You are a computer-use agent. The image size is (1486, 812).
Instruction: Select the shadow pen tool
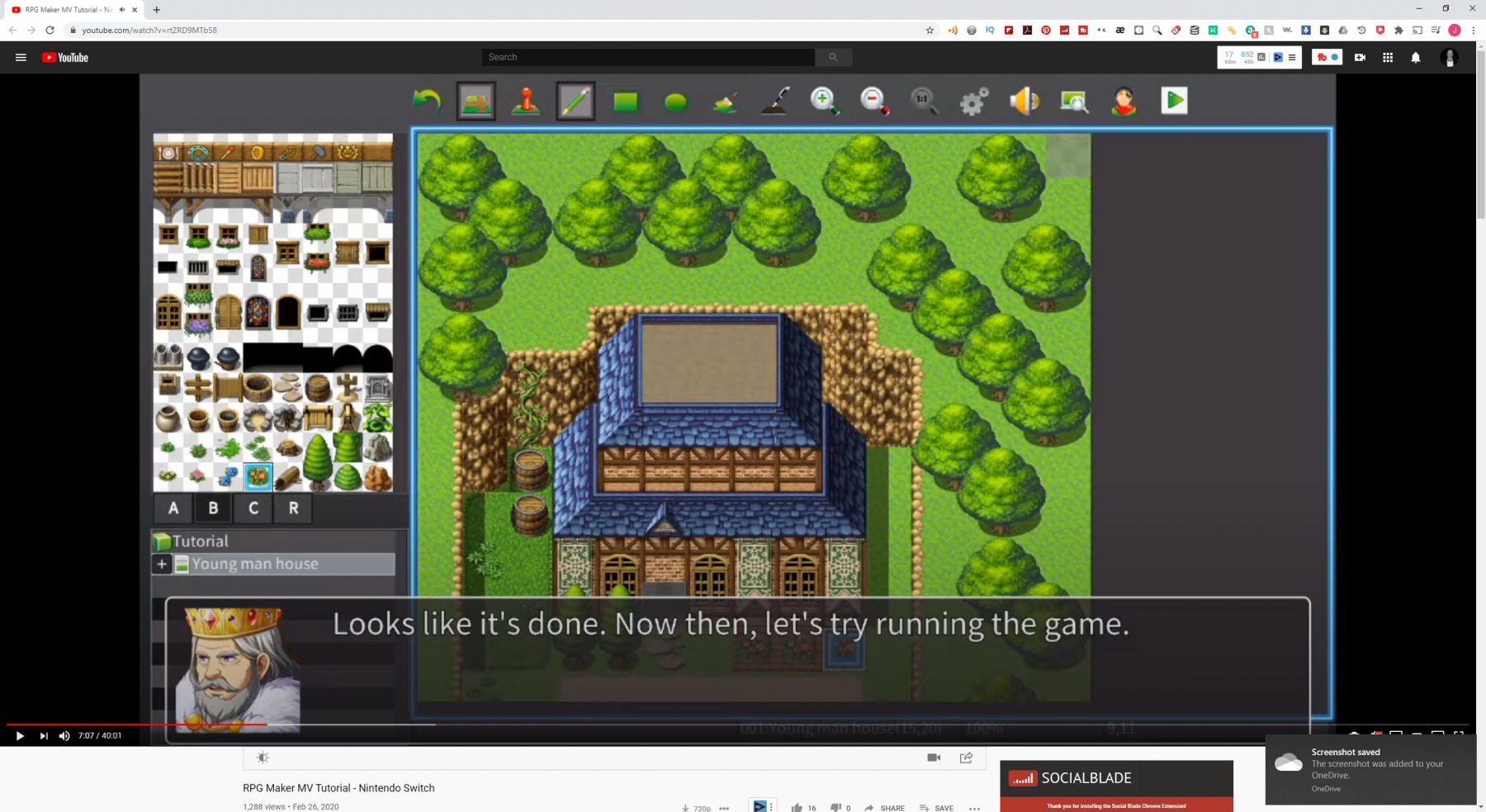775,101
